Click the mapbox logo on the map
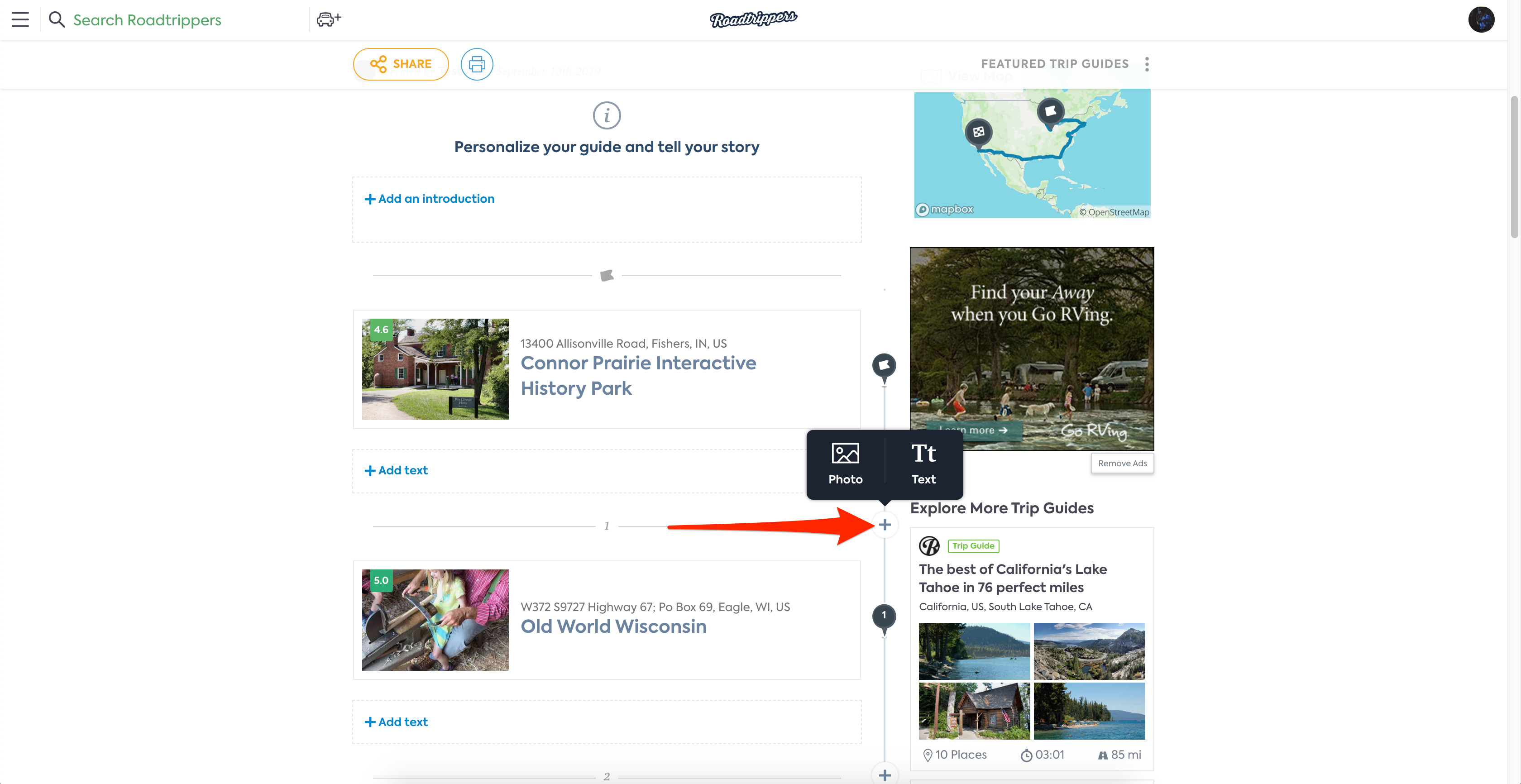 click(x=944, y=210)
